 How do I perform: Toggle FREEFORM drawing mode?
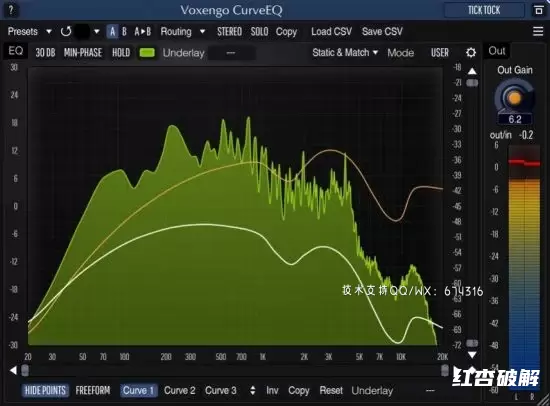point(93,390)
